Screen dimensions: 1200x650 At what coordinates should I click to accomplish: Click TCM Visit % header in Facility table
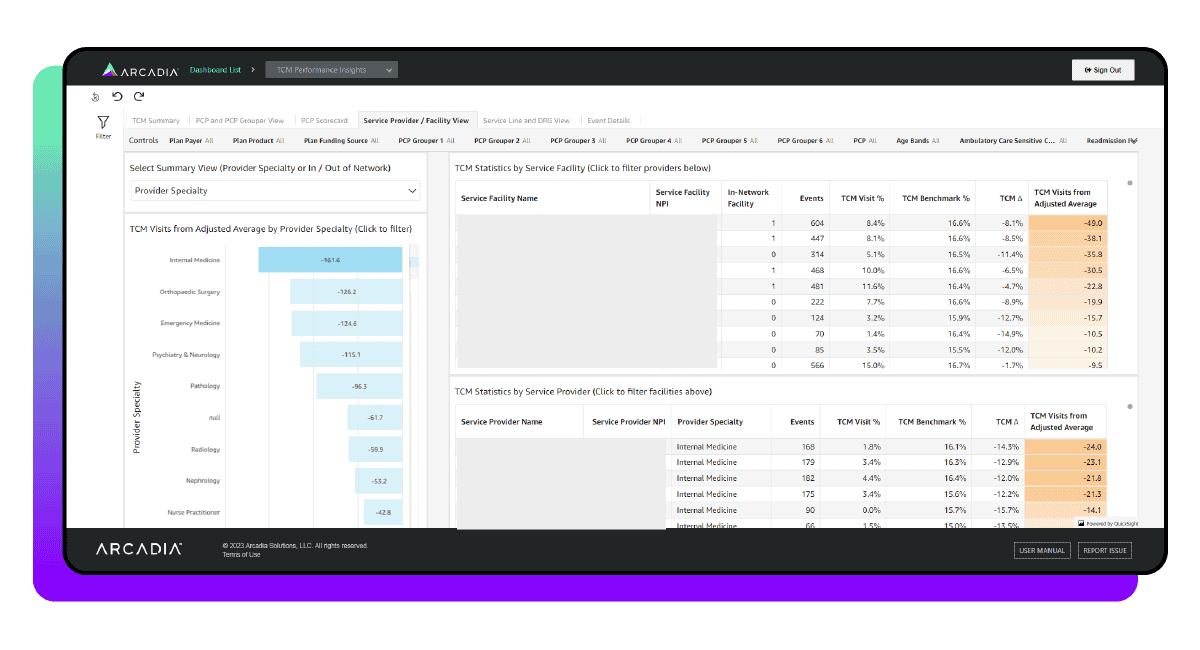(x=860, y=198)
